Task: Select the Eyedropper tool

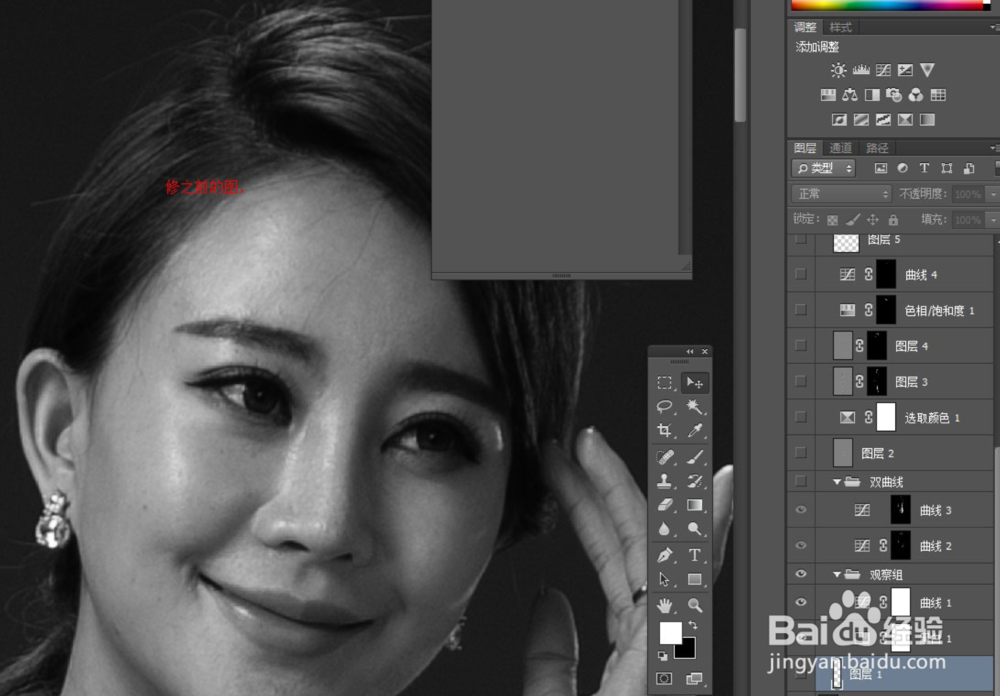Action: (x=695, y=431)
